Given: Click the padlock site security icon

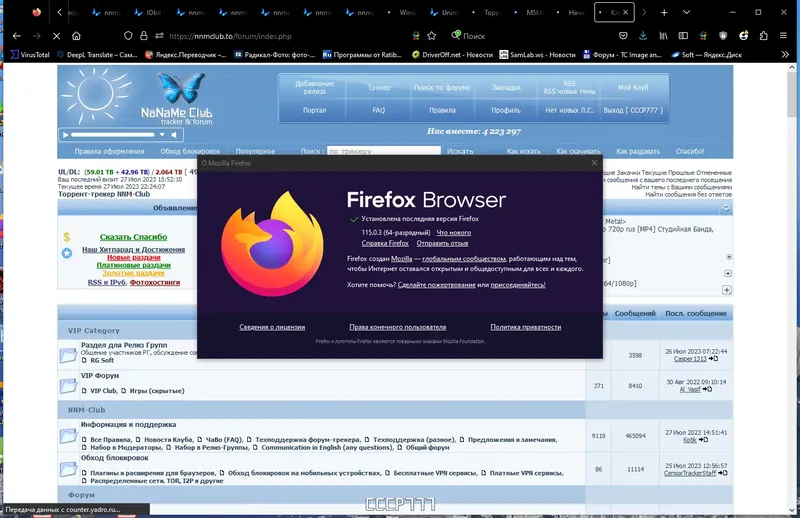Looking at the screenshot, I should [x=144, y=36].
